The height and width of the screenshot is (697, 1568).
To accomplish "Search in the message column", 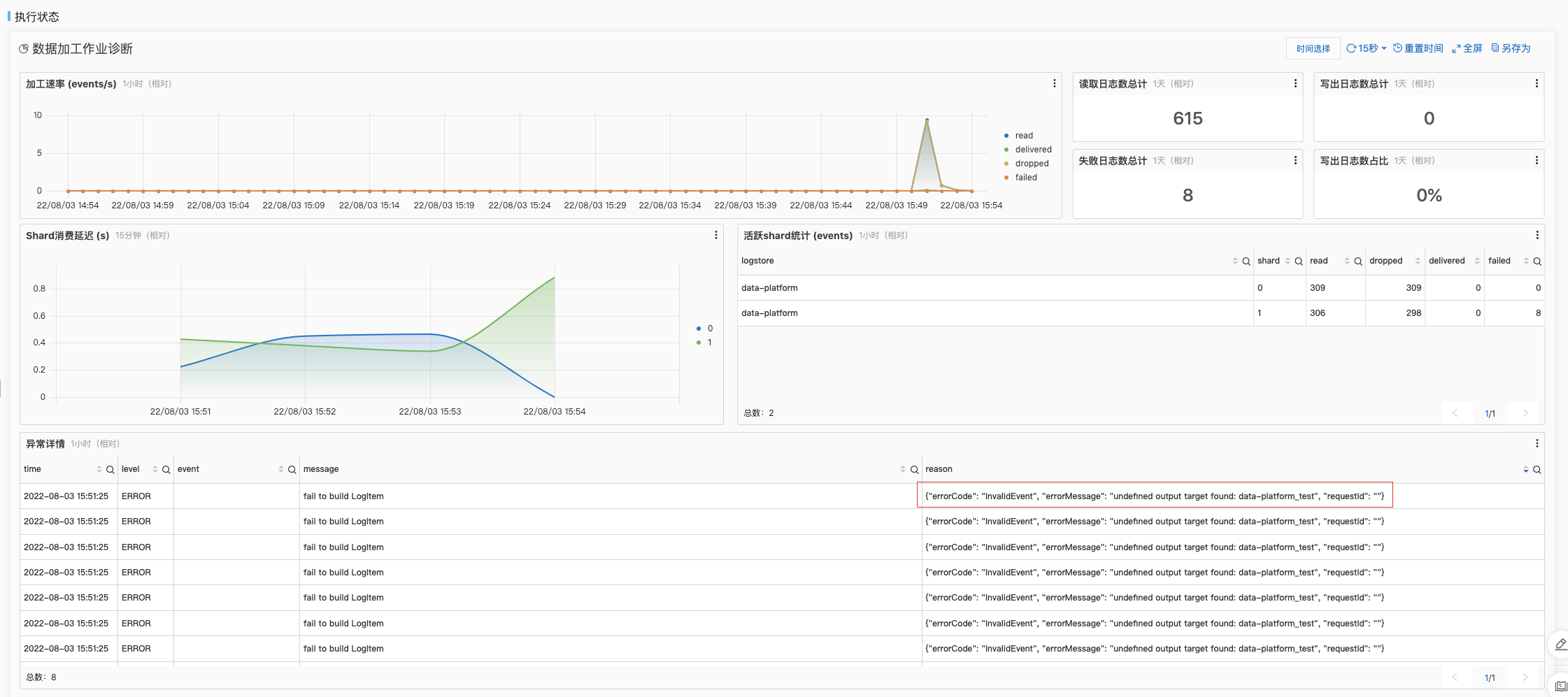I will coord(914,470).
